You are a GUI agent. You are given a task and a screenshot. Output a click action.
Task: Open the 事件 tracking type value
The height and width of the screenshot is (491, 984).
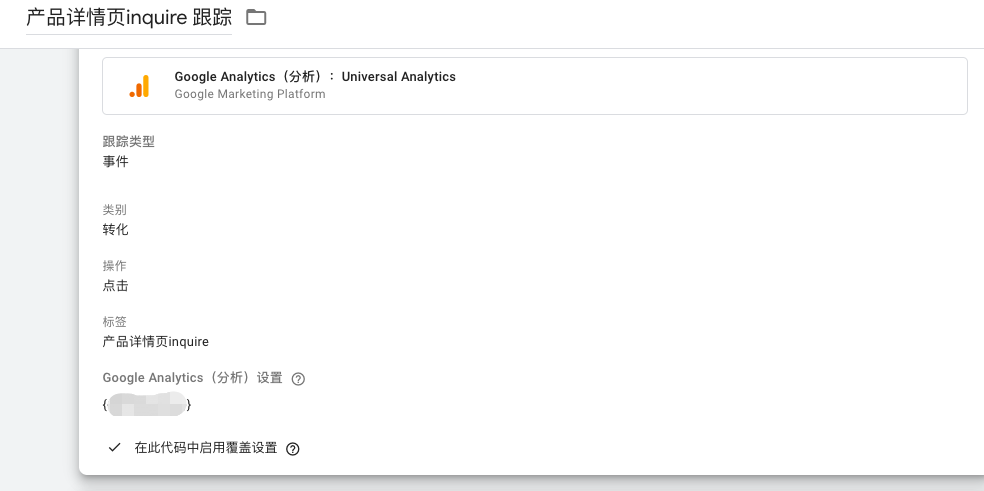click(116, 161)
